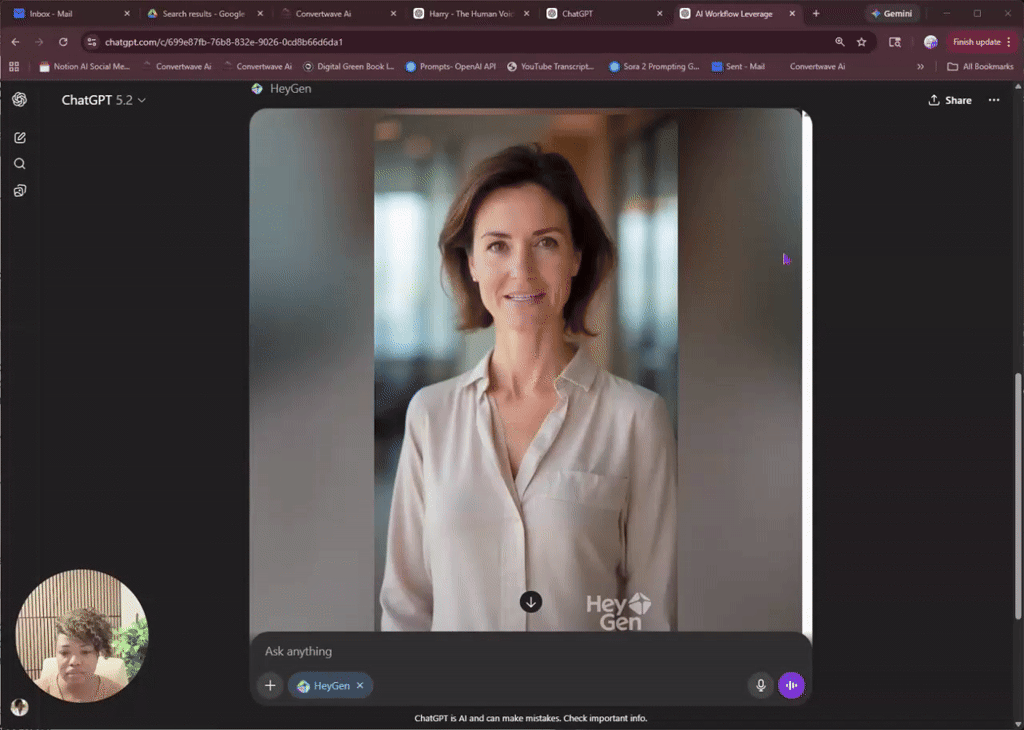Start voice mode with the purple icon
Image resolution: width=1024 pixels, height=730 pixels.
click(x=791, y=685)
